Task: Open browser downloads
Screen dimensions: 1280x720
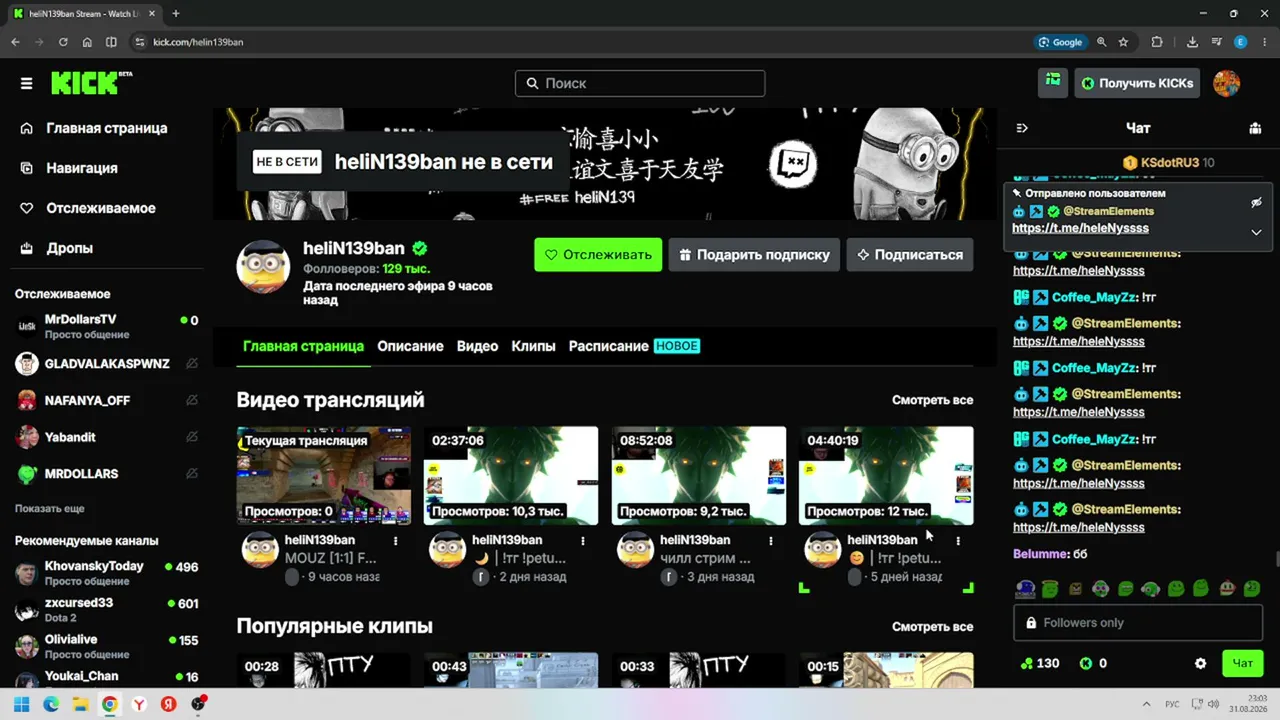Action: click(x=1192, y=42)
